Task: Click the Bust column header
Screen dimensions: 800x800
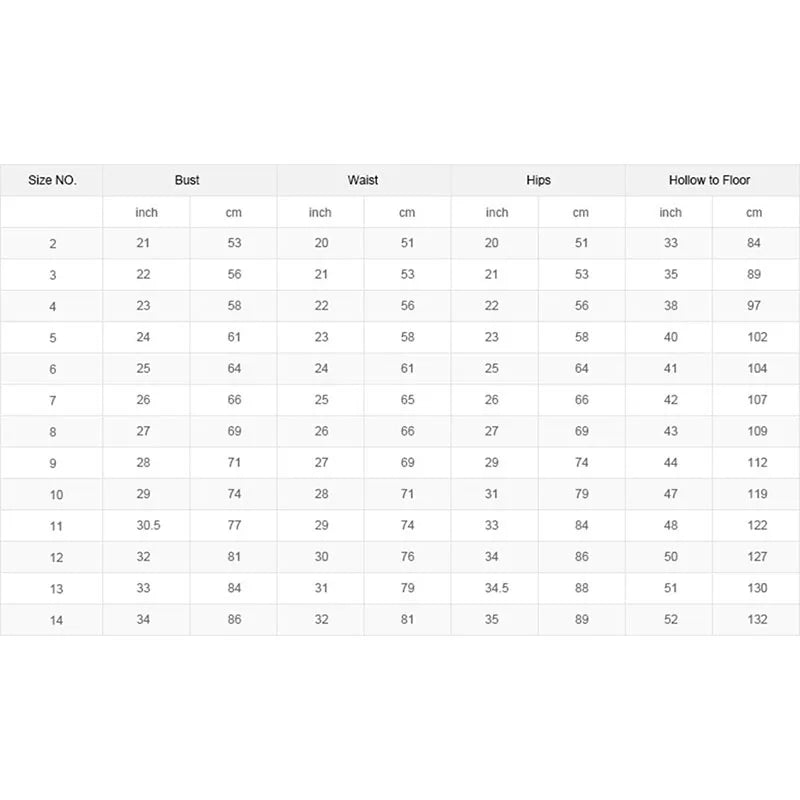Action: pos(187,180)
